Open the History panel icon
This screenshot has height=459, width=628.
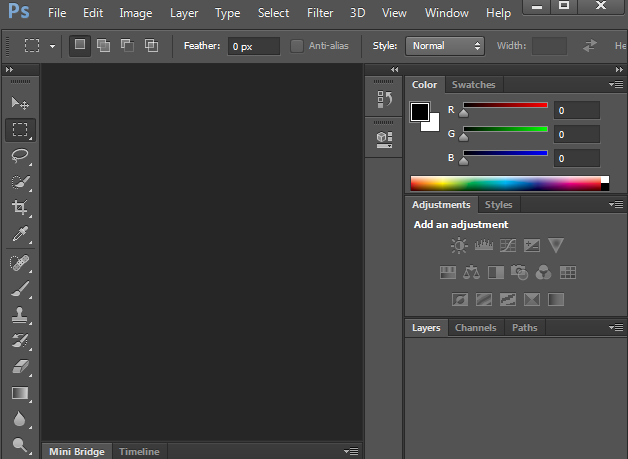click(384, 99)
